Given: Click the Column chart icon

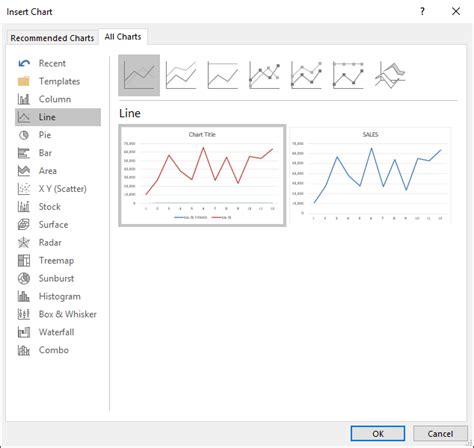Looking at the screenshot, I should point(24,99).
